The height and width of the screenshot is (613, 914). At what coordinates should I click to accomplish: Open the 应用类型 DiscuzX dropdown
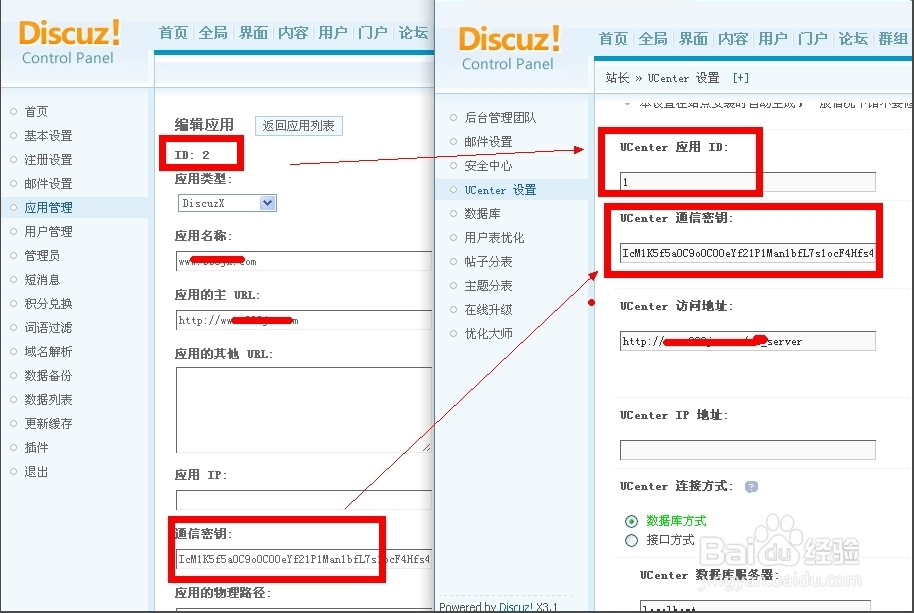(x=227, y=203)
